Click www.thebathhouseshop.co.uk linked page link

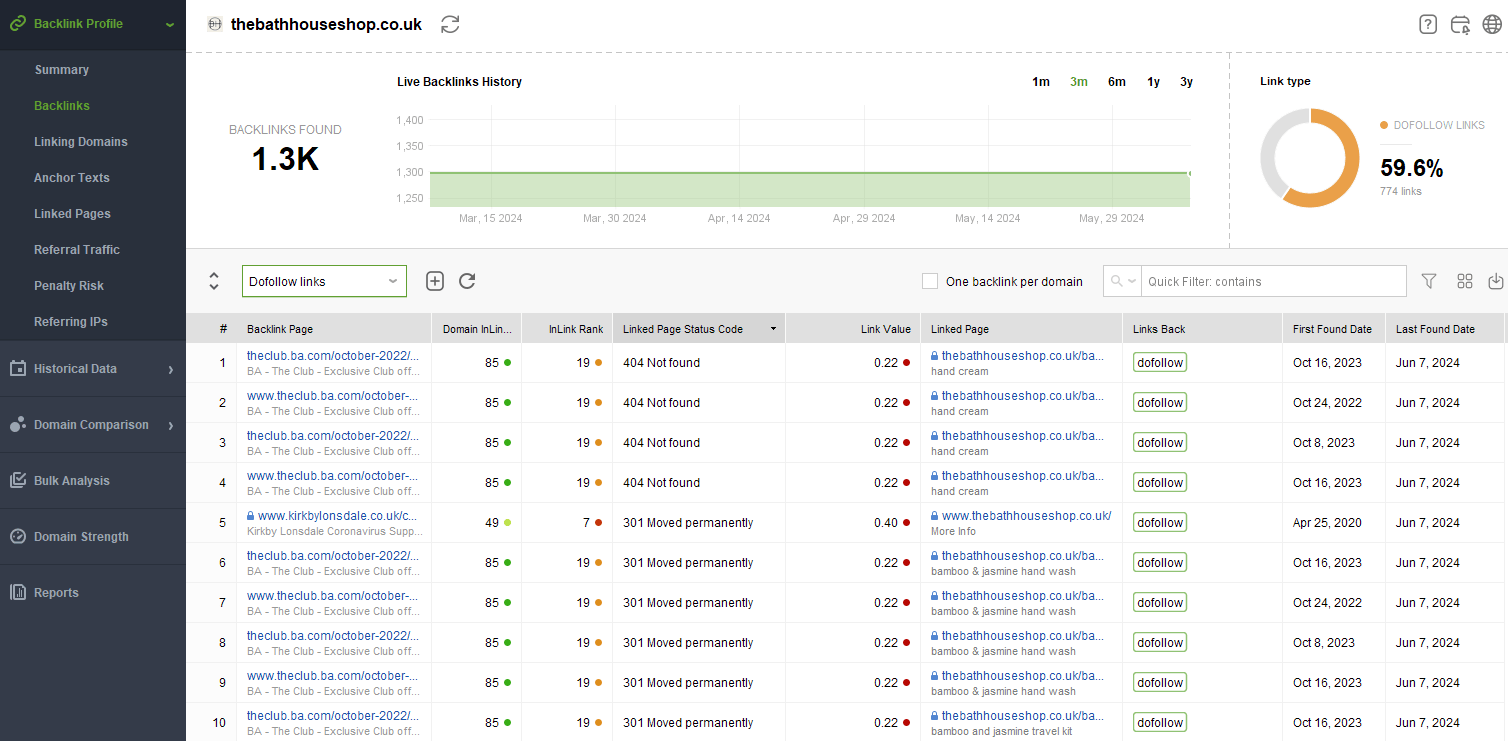[x=1026, y=516]
